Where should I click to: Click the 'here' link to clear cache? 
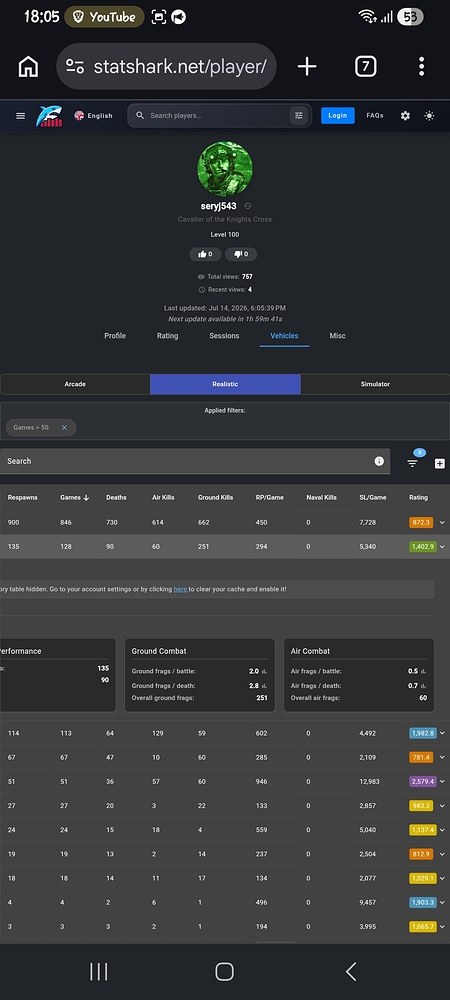coord(180,589)
